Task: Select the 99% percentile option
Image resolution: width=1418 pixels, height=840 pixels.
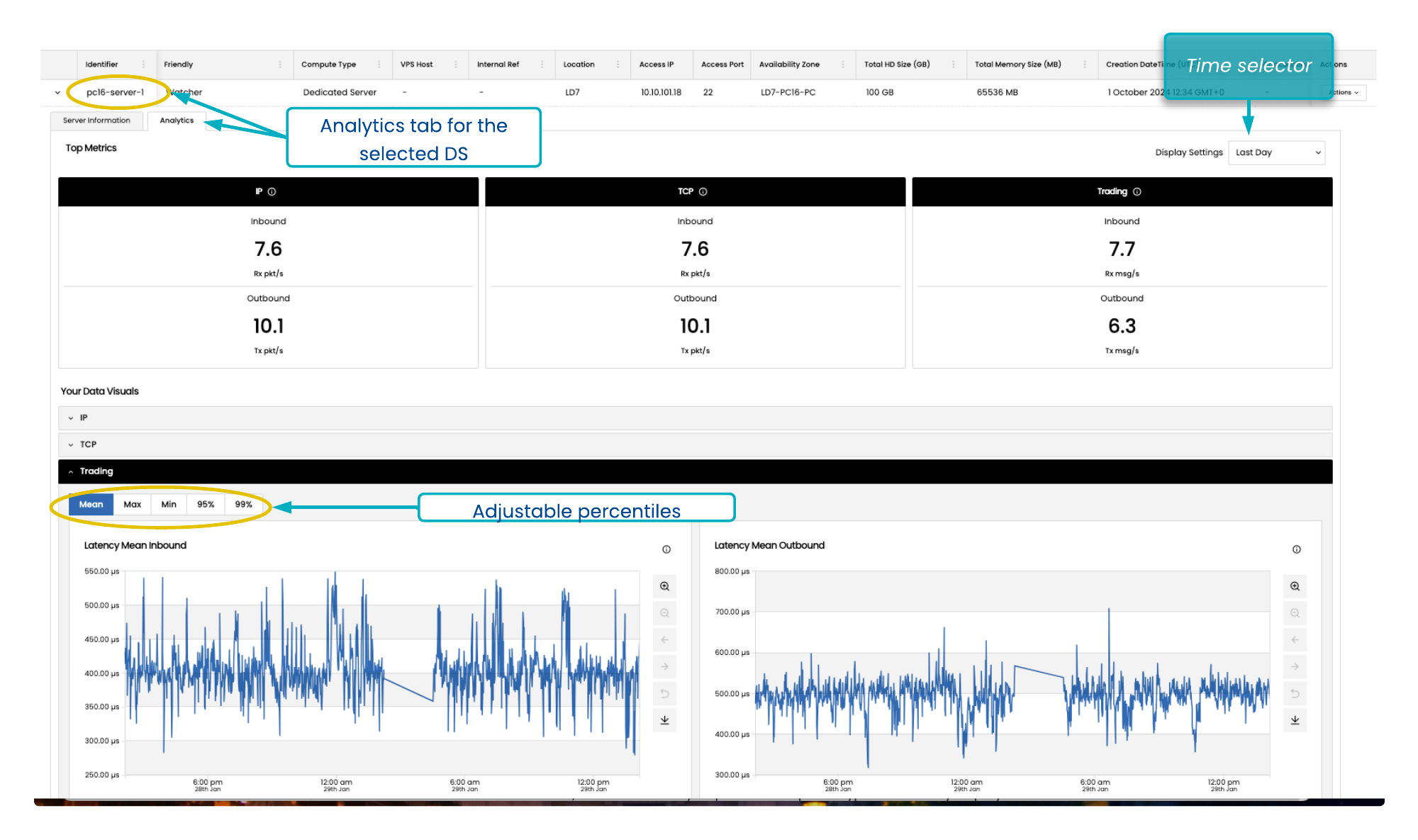Action: point(243,504)
